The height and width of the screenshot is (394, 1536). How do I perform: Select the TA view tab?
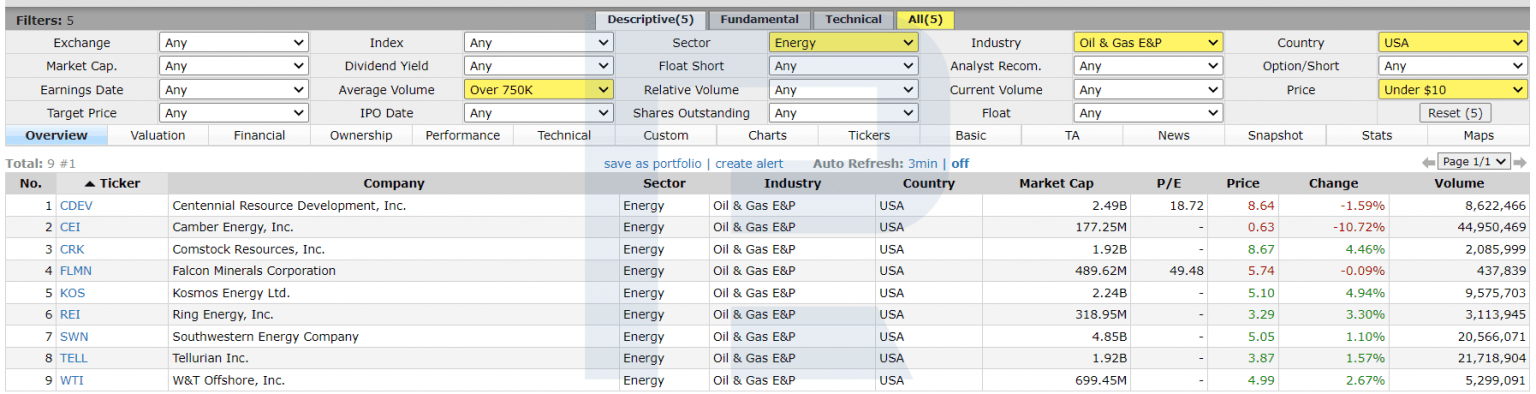click(x=1072, y=135)
